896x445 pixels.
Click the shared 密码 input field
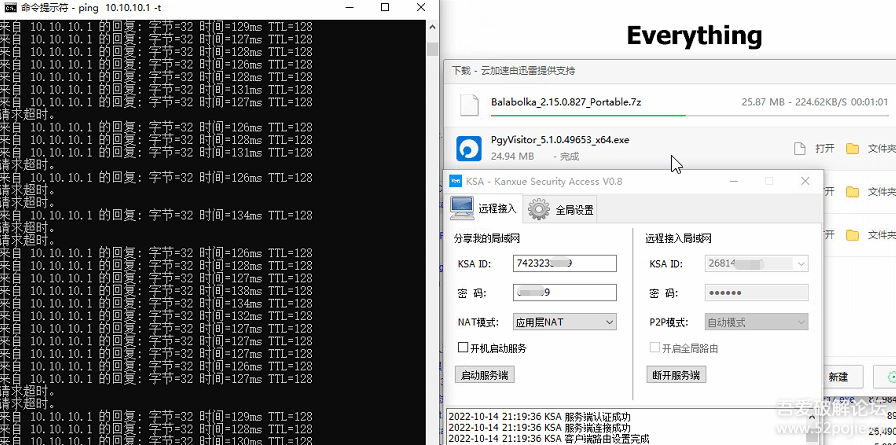[565, 292]
